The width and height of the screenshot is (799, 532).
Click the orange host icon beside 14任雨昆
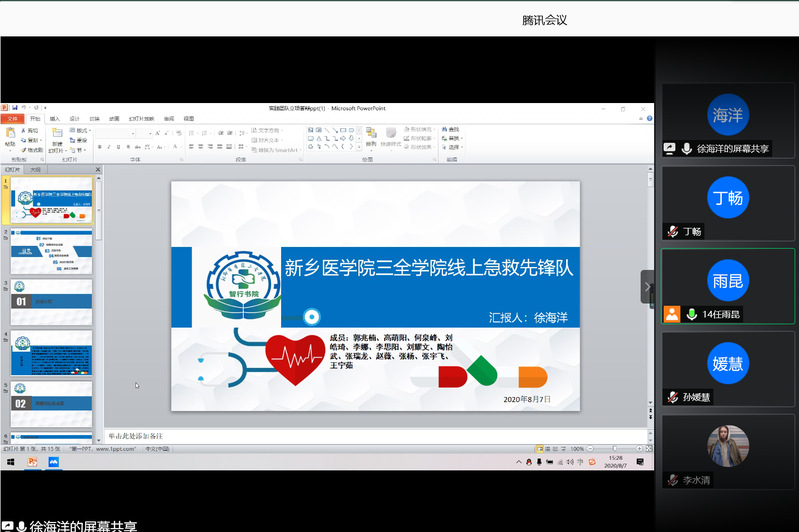click(x=671, y=314)
